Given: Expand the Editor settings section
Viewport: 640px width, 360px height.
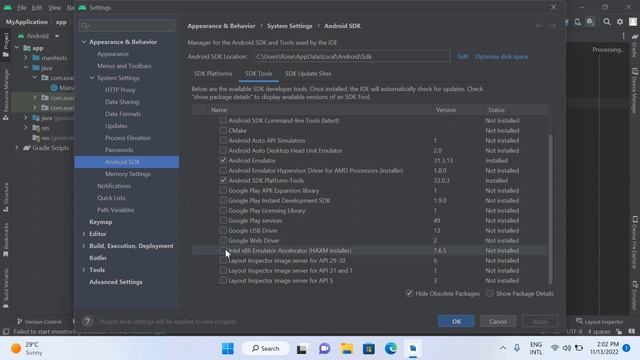Looking at the screenshot, I should tap(84, 234).
